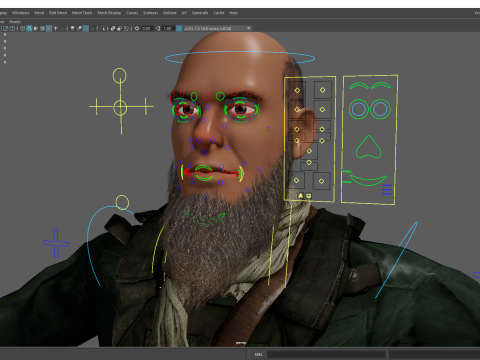The height and width of the screenshot is (360, 480).
Task: Open the Mesh menu
Action: 39,13
